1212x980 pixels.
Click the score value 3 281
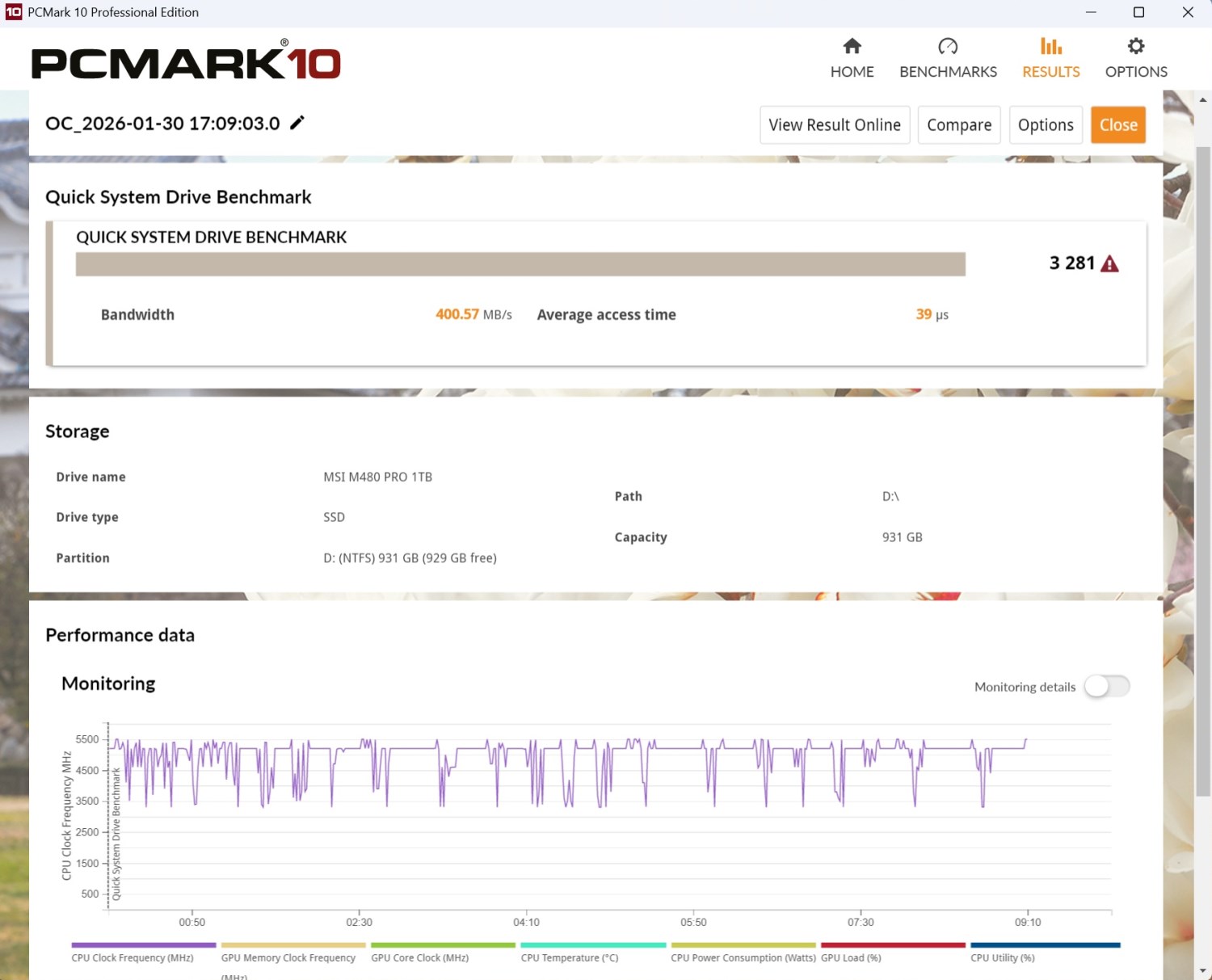[1071, 263]
